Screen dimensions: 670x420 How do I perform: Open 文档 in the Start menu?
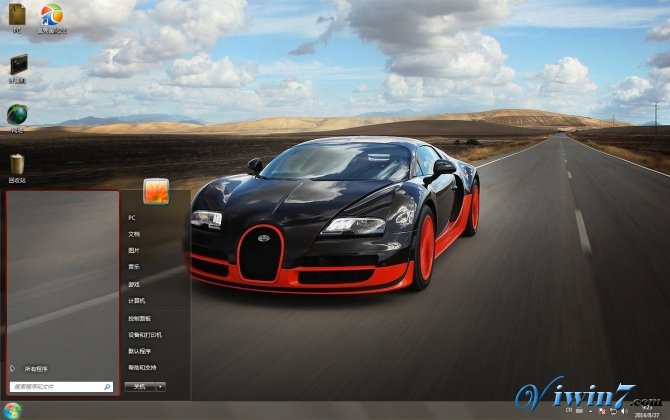pyautogui.click(x=134, y=234)
